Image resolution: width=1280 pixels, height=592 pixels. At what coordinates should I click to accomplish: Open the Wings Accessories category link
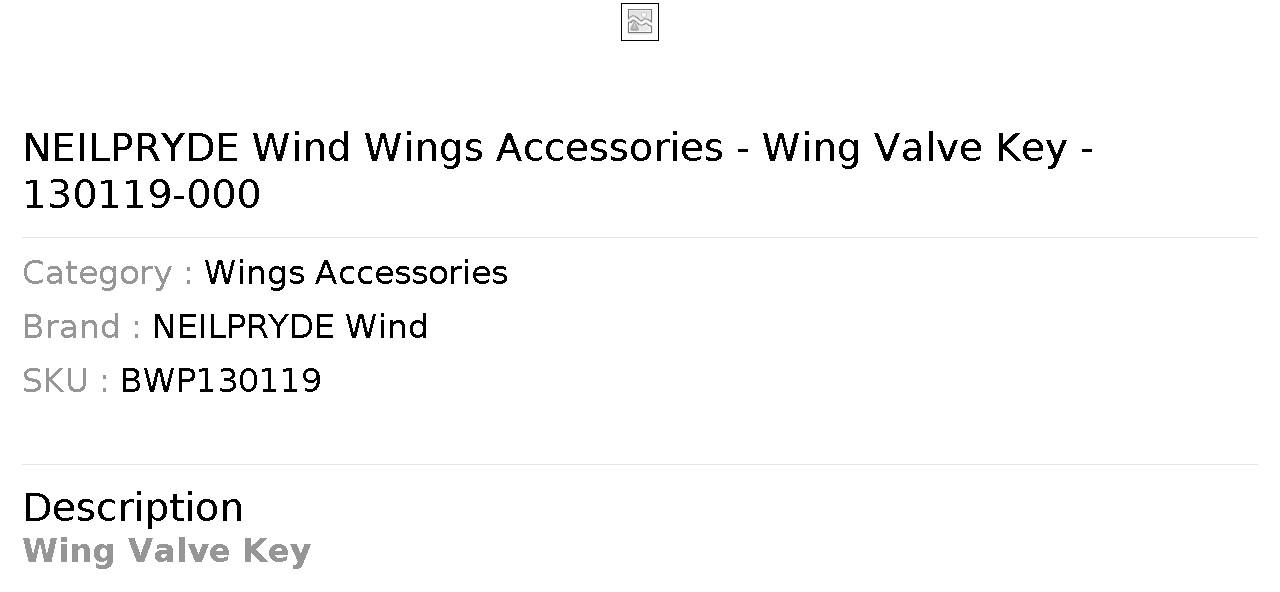coord(356,273)
